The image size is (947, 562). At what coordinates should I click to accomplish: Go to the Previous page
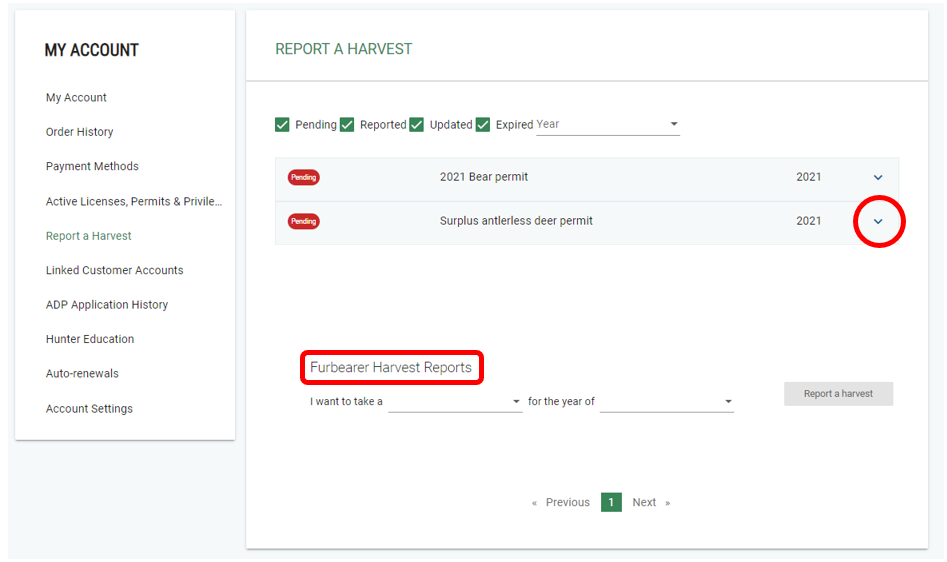[561, 503]
